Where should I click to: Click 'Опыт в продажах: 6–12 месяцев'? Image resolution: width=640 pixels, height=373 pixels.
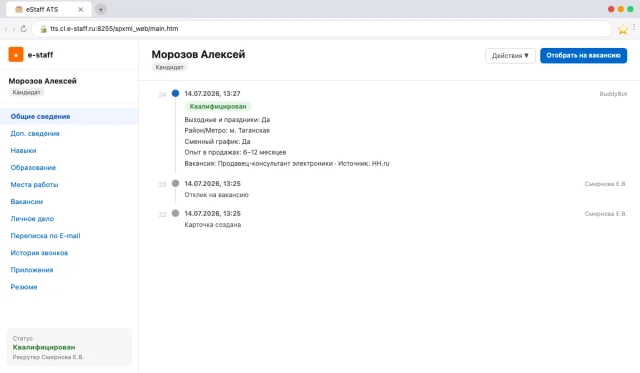[x=235, y=152]
